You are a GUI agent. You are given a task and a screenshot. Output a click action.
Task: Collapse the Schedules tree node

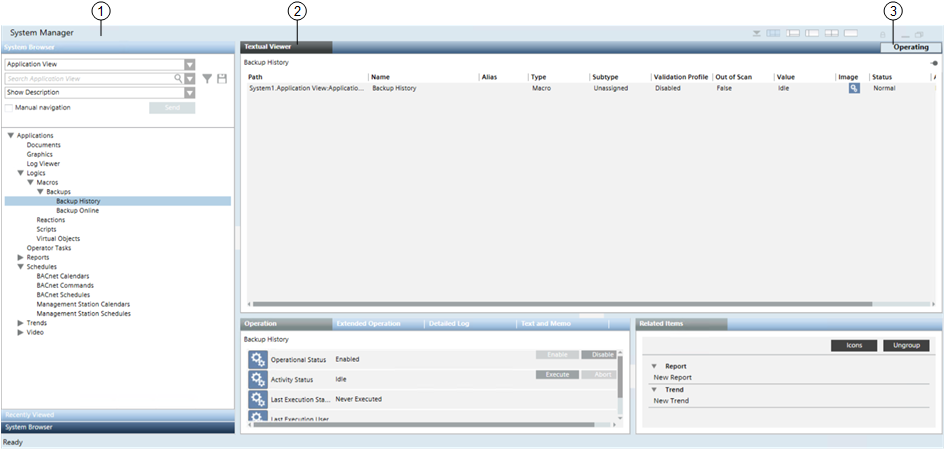20,267
